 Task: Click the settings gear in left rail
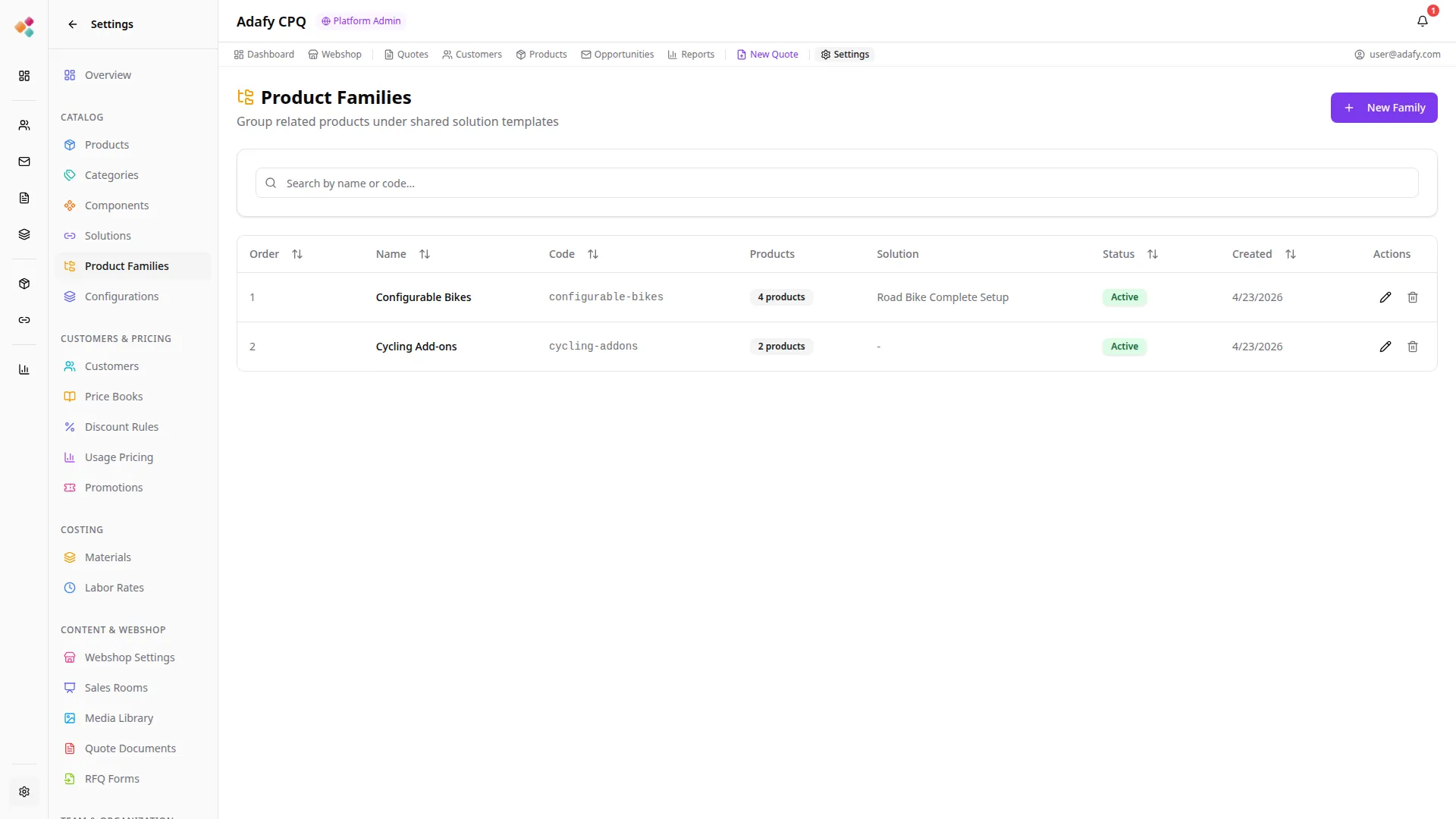click(24, 792)
